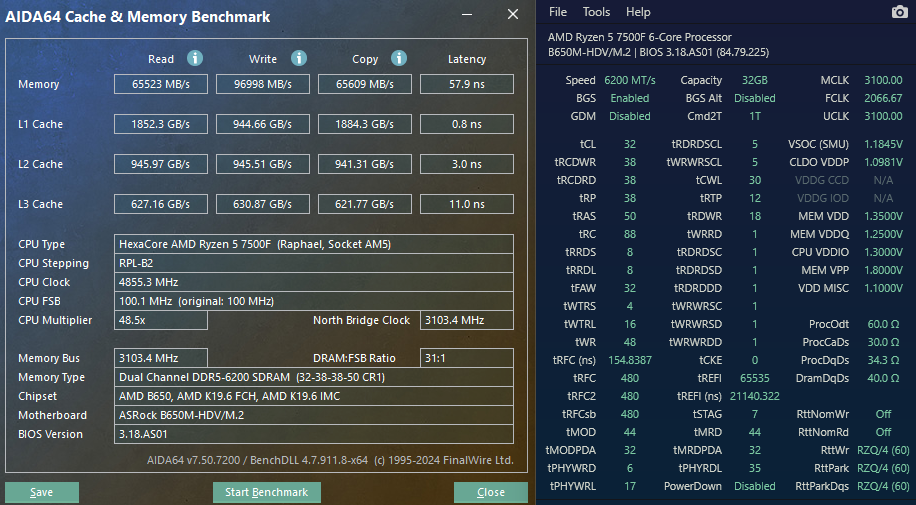Close AIDA64 window with X button
The image size is (916, 505).
513,14
